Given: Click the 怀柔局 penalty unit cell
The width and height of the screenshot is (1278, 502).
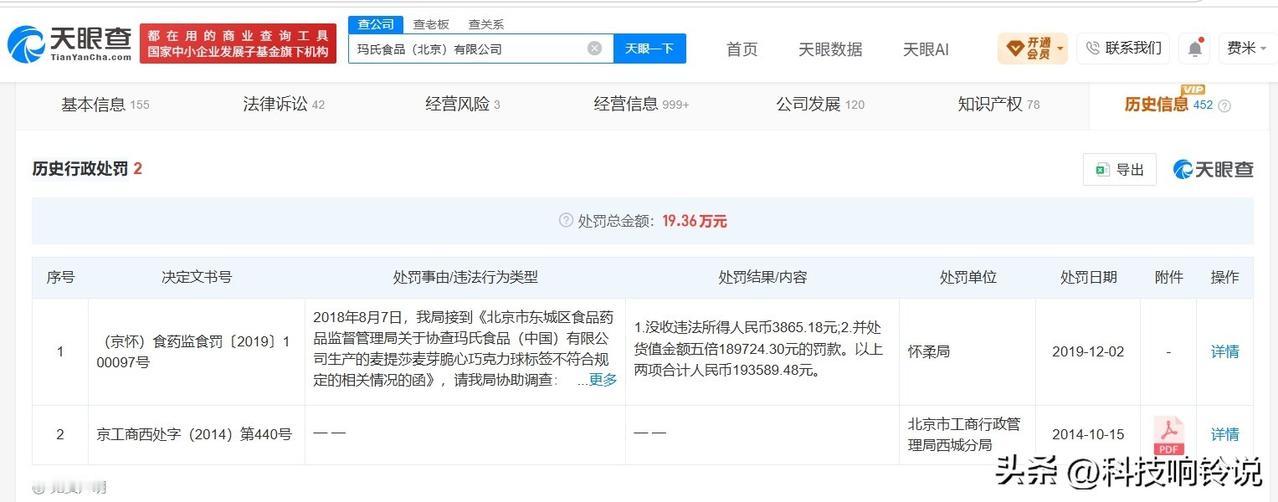Looking at the screenshot, I should pyautogui.click(x=930, y=351).
